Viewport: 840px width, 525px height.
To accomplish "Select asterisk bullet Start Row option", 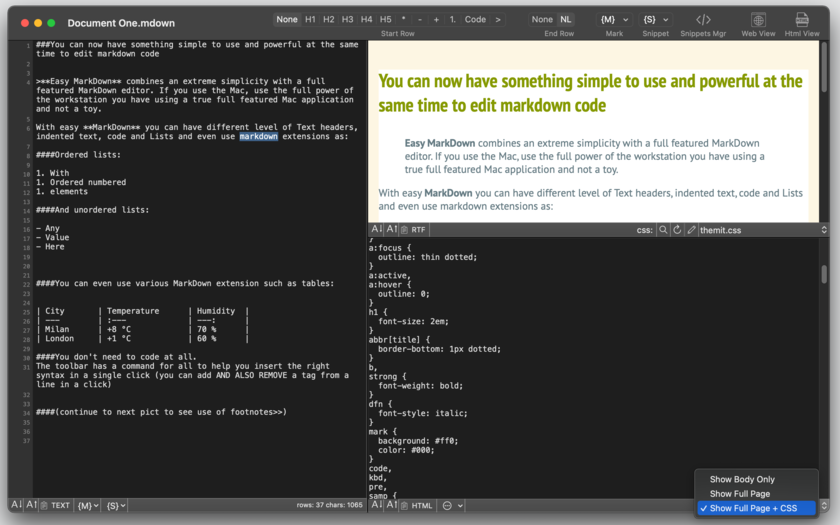I will [403, 19].
